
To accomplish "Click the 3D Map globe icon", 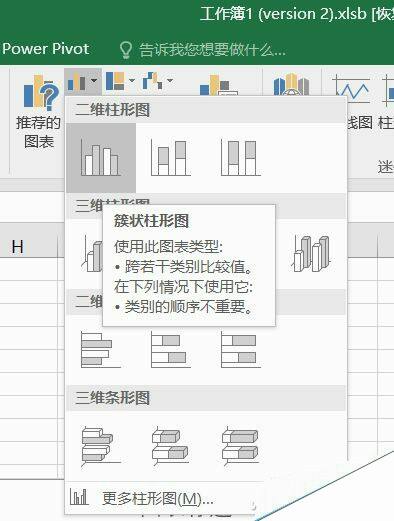I will (291, 85).
